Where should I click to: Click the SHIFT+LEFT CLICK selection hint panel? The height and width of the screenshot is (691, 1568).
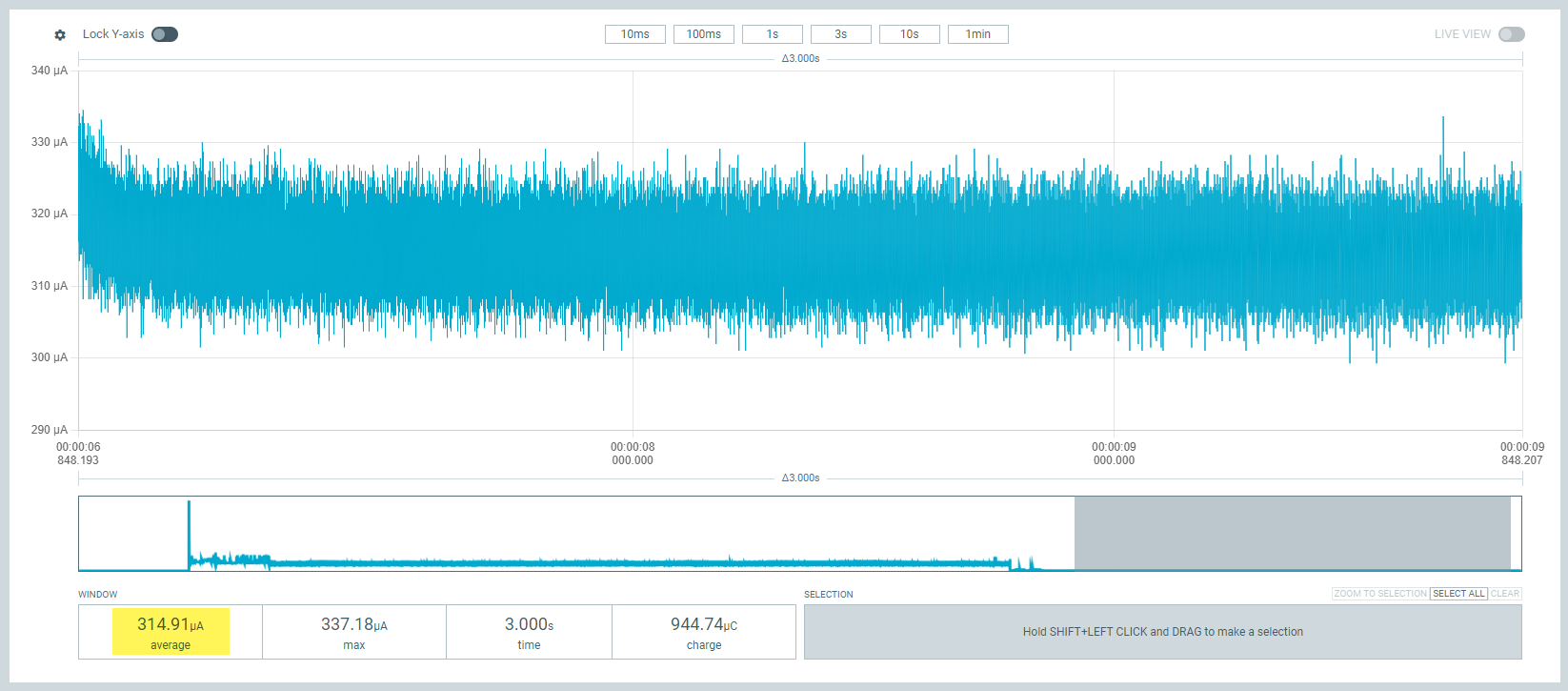(x=1162, y=632)
